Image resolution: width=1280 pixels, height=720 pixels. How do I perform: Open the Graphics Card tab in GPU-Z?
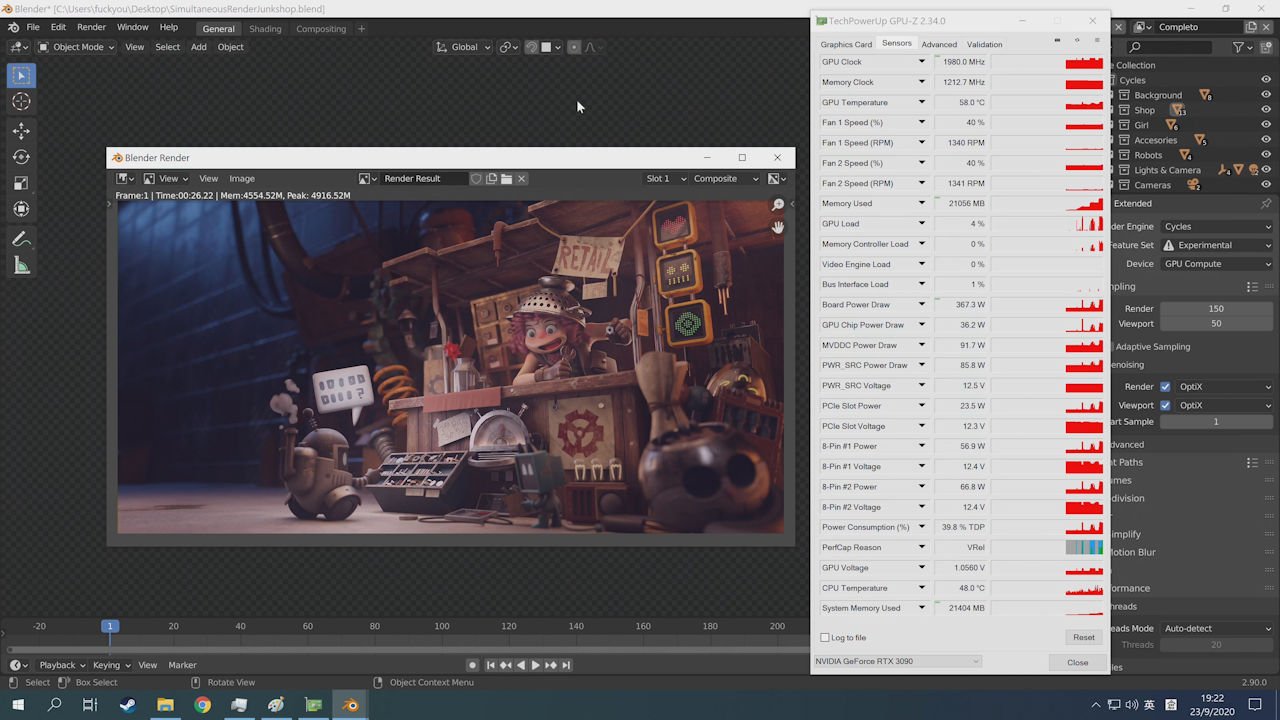[x=846, y=44]
